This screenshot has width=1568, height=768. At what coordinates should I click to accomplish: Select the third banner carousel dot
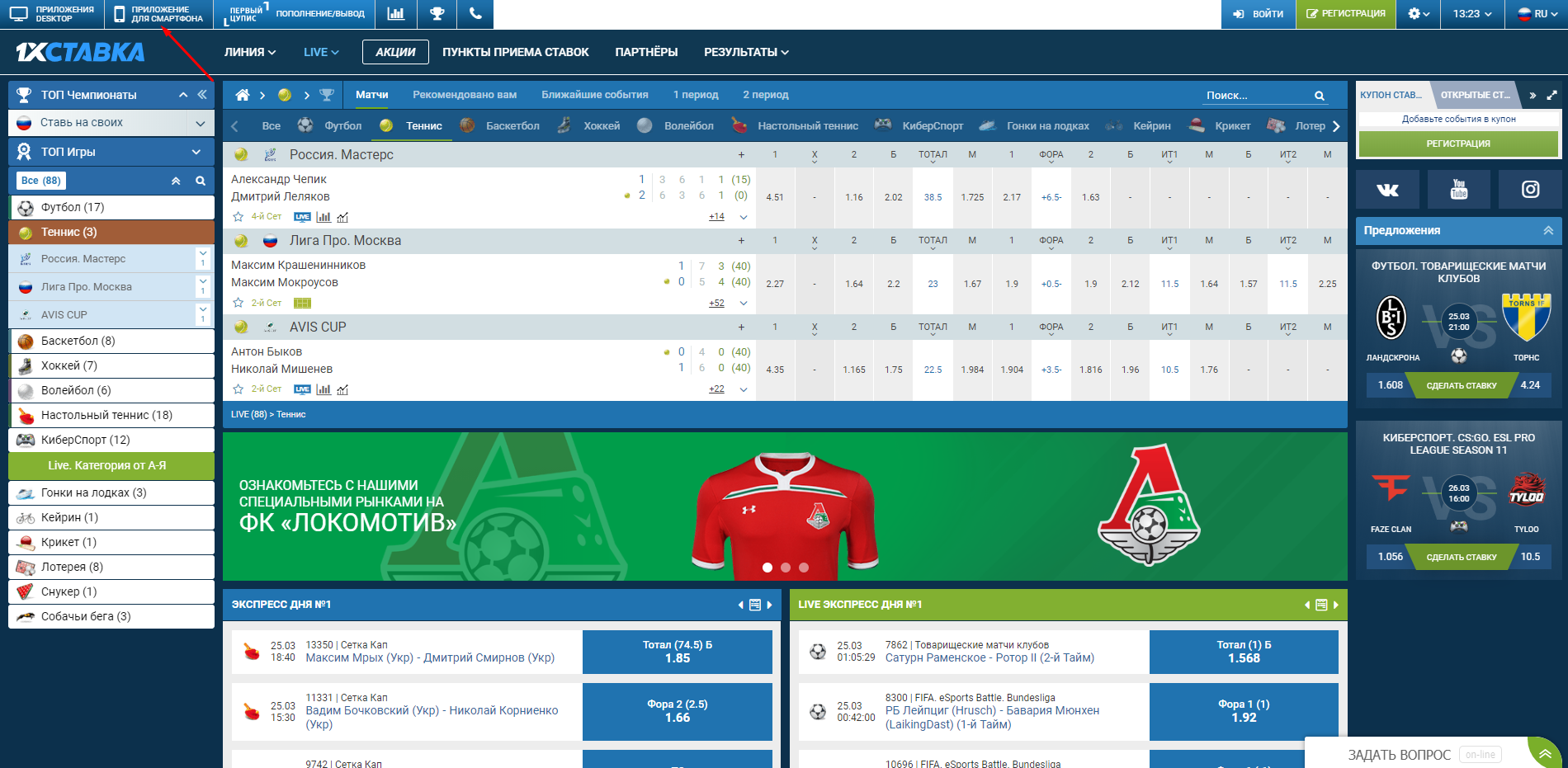[804, 568]
